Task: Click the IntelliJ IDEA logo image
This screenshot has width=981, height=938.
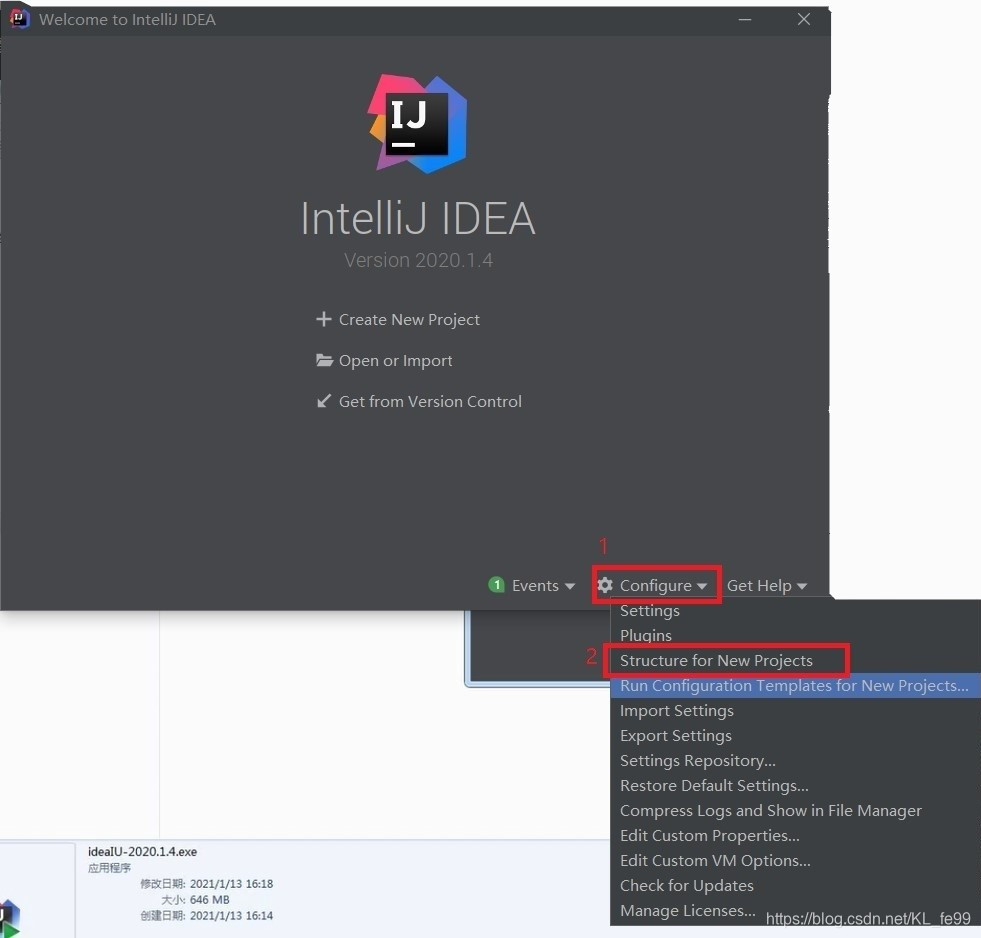Action: (417, 124)
